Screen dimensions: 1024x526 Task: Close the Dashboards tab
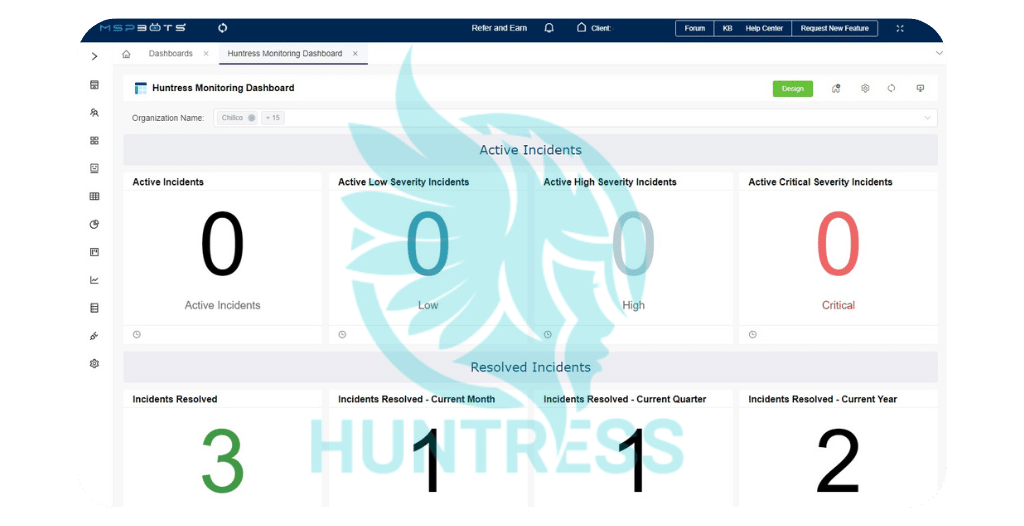(206, 54)
